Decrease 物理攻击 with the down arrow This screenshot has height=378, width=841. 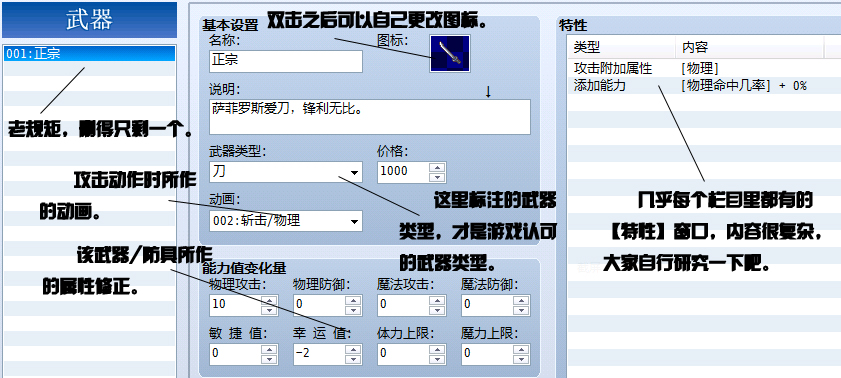point(269,310)
